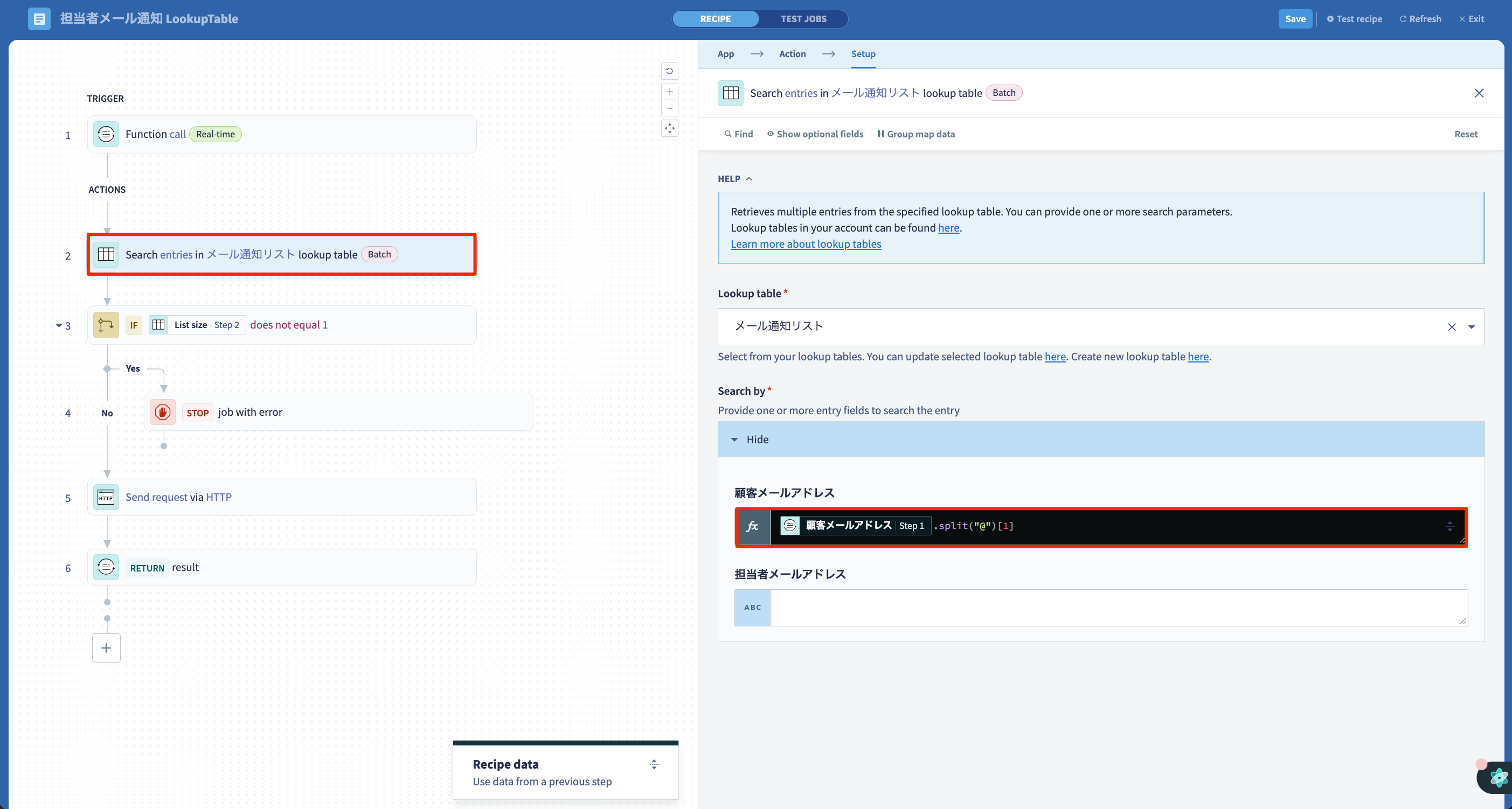Toggle ABC text mode on 担当者メールアドレス

pyautogui.click(x=752, y=608)
